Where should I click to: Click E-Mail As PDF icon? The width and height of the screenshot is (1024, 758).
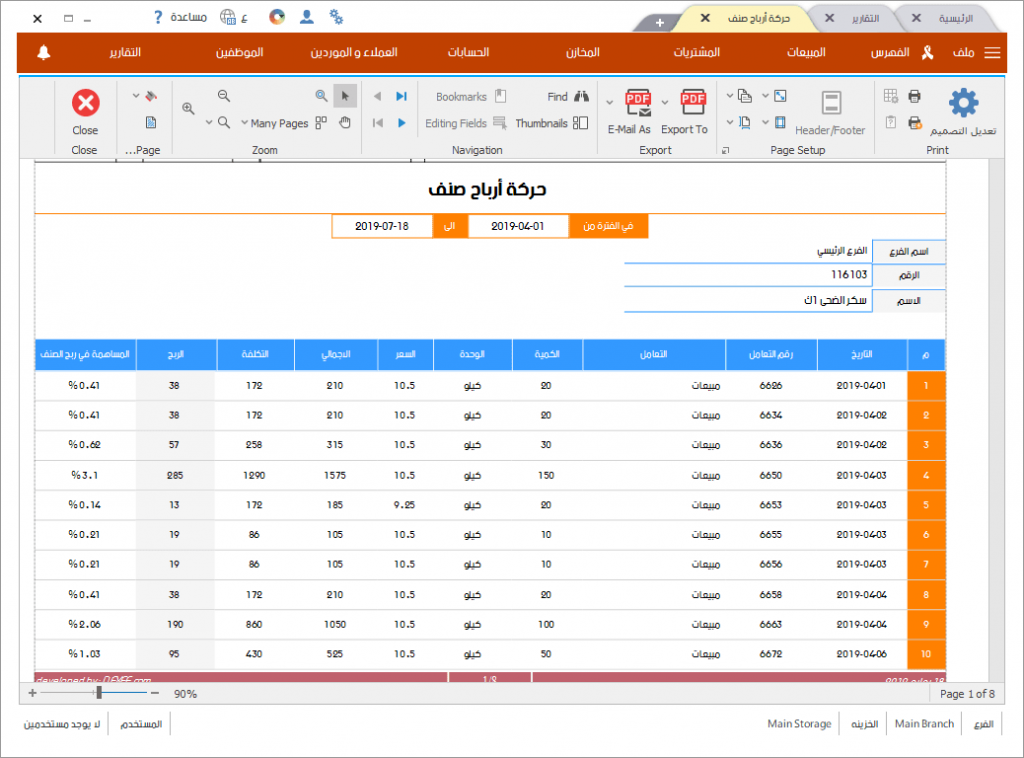click(x=638, y=102)
